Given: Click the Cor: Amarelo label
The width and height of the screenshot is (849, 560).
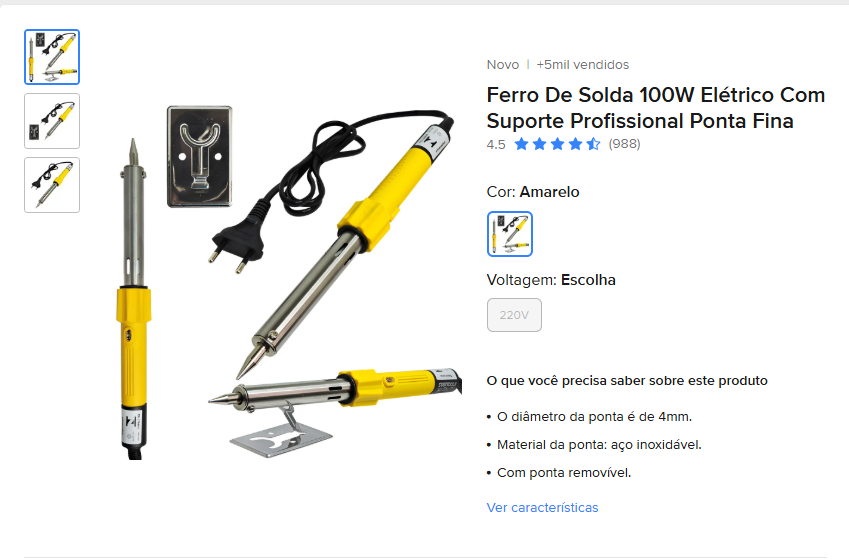Looking at the screenshot, I should pyautogui.click(x=533, y=192).
